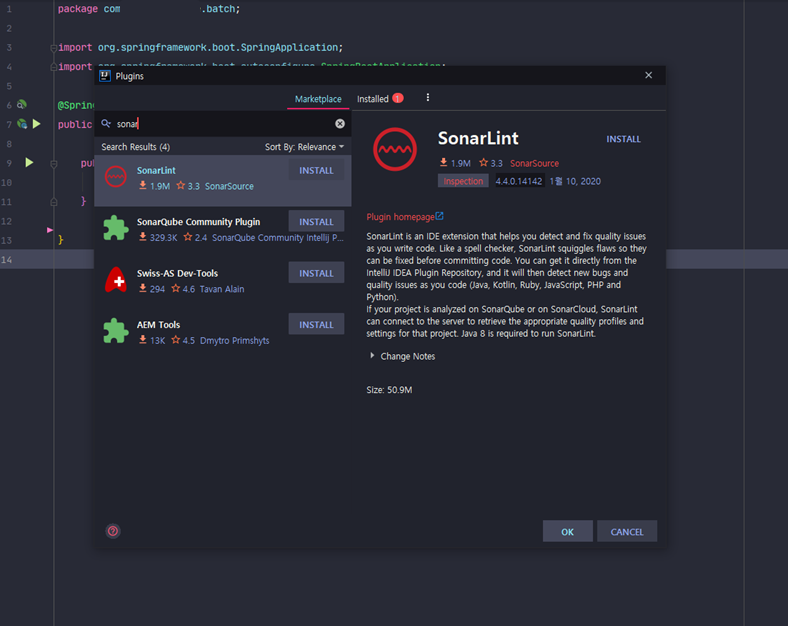Click the AEM Tools puzzle icon
This screenshot has height=626, width=788.
point(116,331)
